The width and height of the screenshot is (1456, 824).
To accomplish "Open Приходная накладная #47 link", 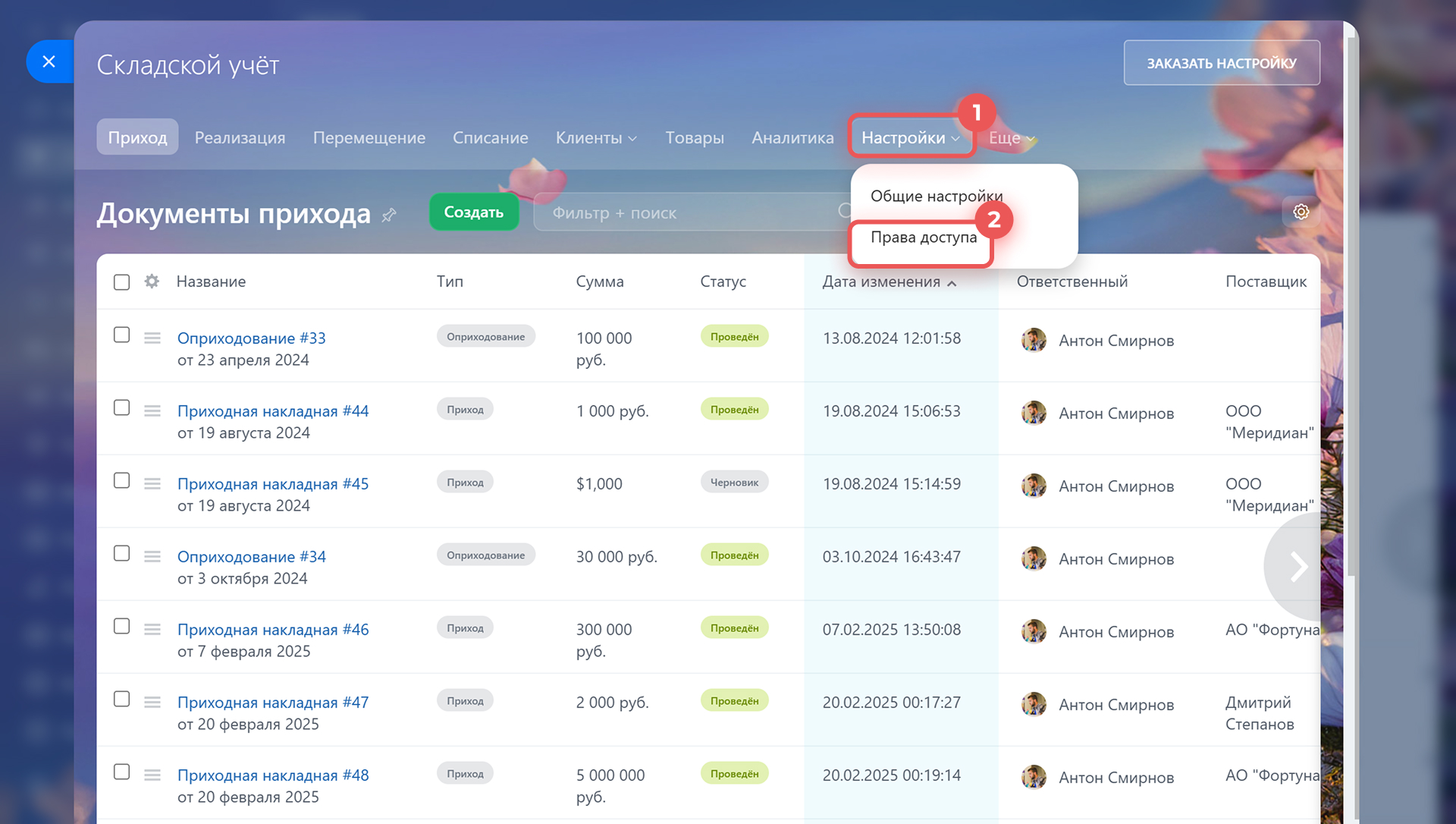I will [x=273, y=703].
